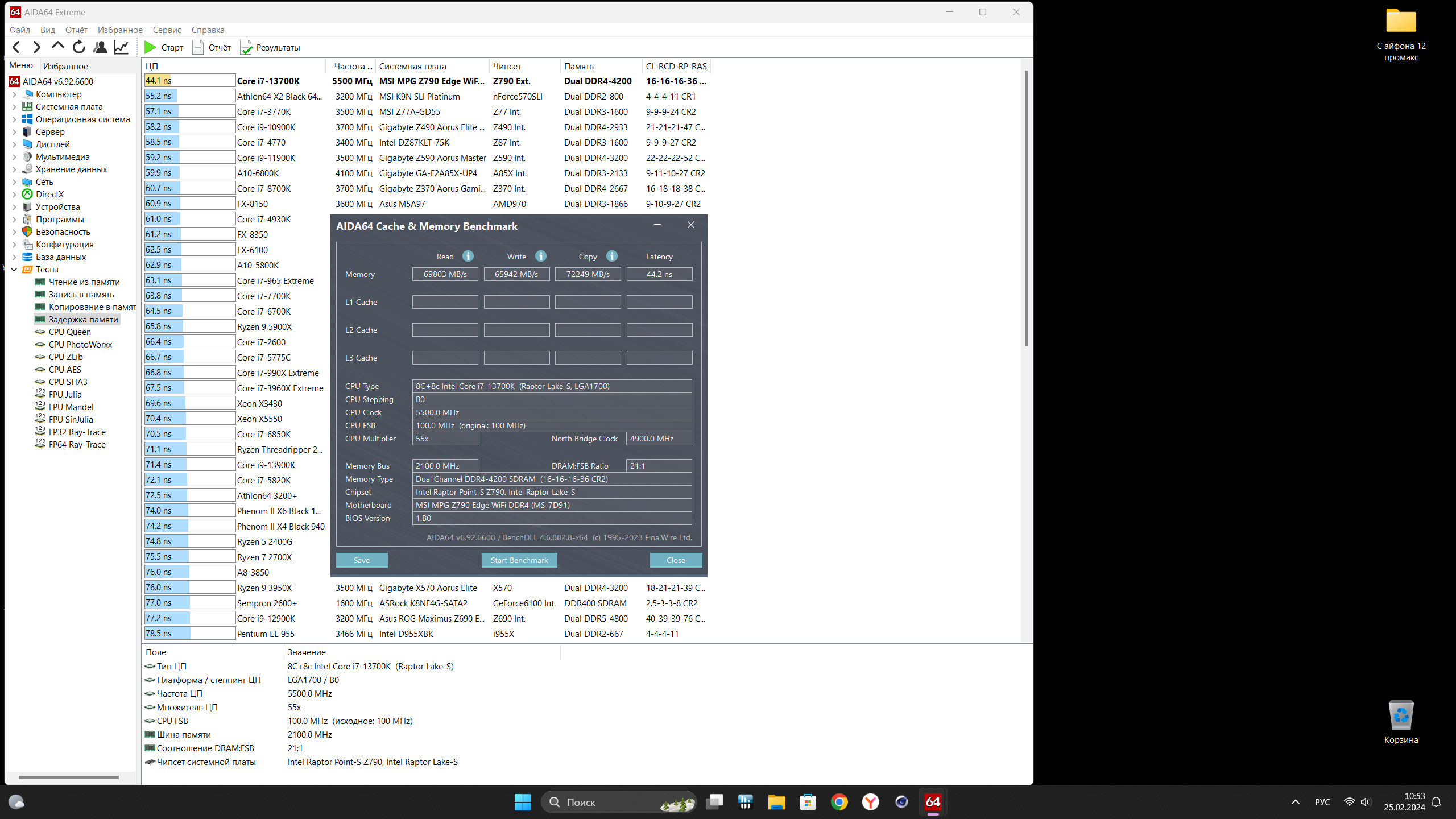1456x819 pixels.
Task: Open the graph chart toolbar icon
Action: tap(121, 47)
